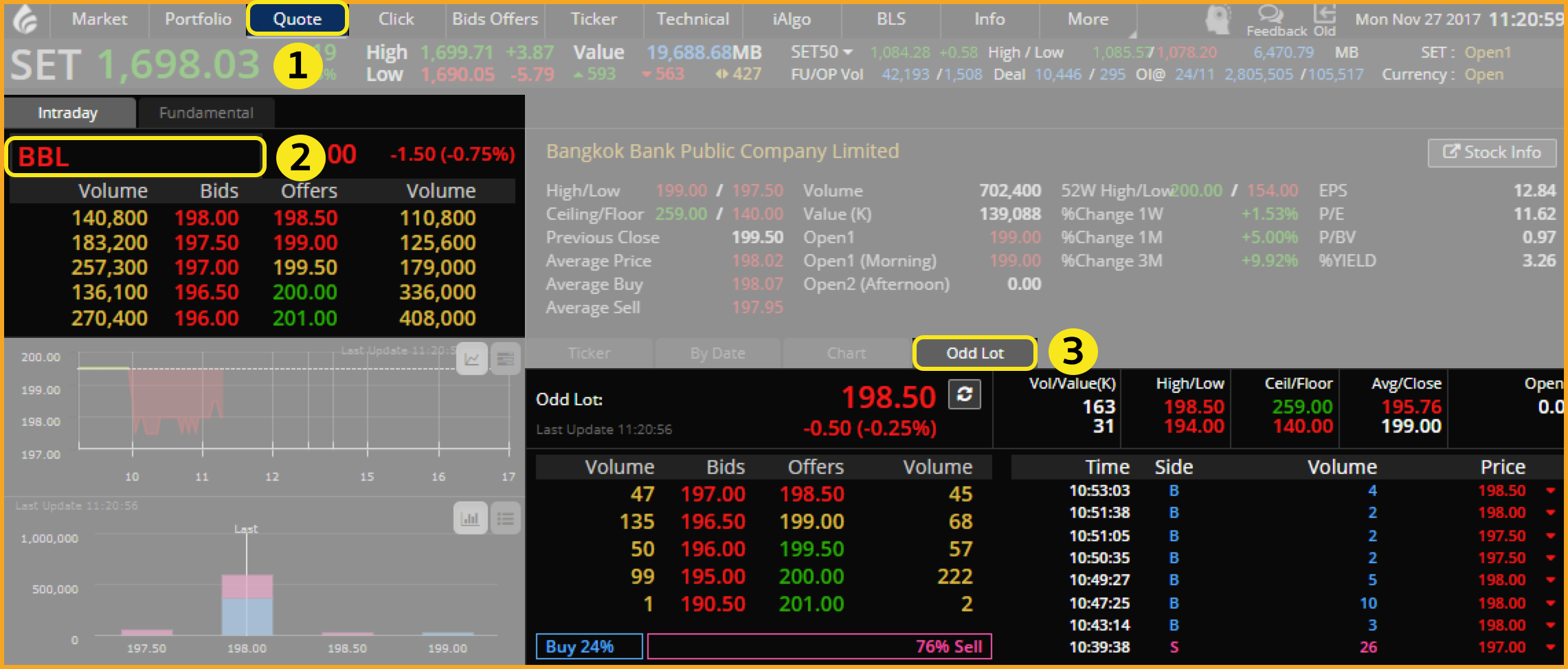This screenshot has width=1568, height=669.
Task: Show intraday price as line chart
Action: 472,359
